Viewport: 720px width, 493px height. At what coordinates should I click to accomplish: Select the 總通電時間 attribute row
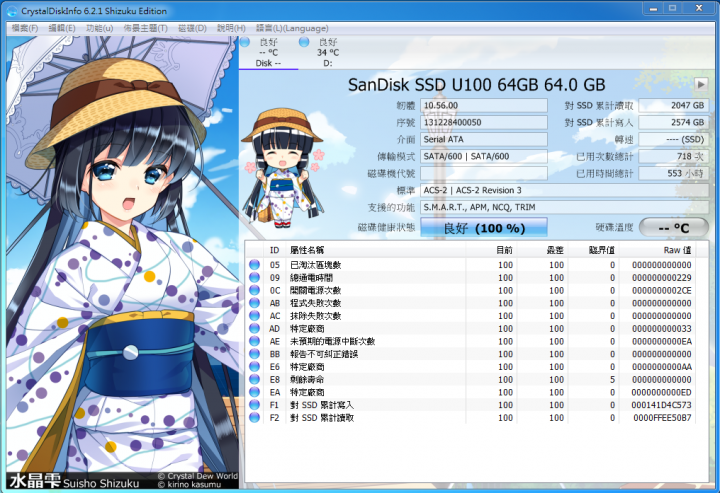(x=472, y=278)
